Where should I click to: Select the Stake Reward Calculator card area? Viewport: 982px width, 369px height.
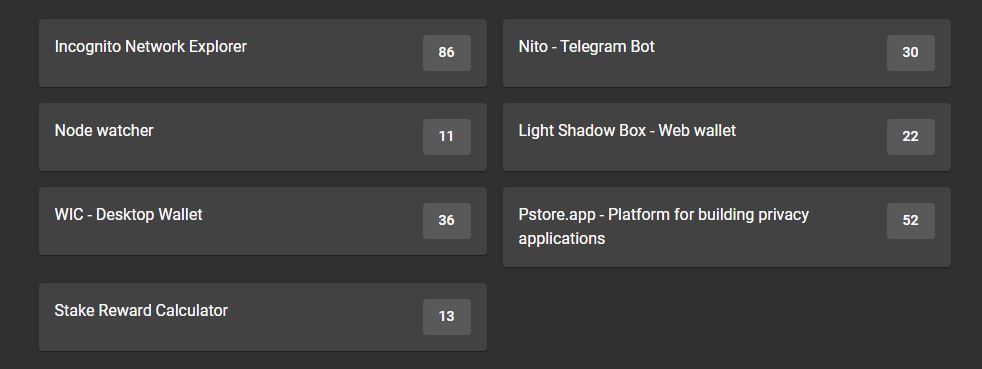tap(263, 317)
